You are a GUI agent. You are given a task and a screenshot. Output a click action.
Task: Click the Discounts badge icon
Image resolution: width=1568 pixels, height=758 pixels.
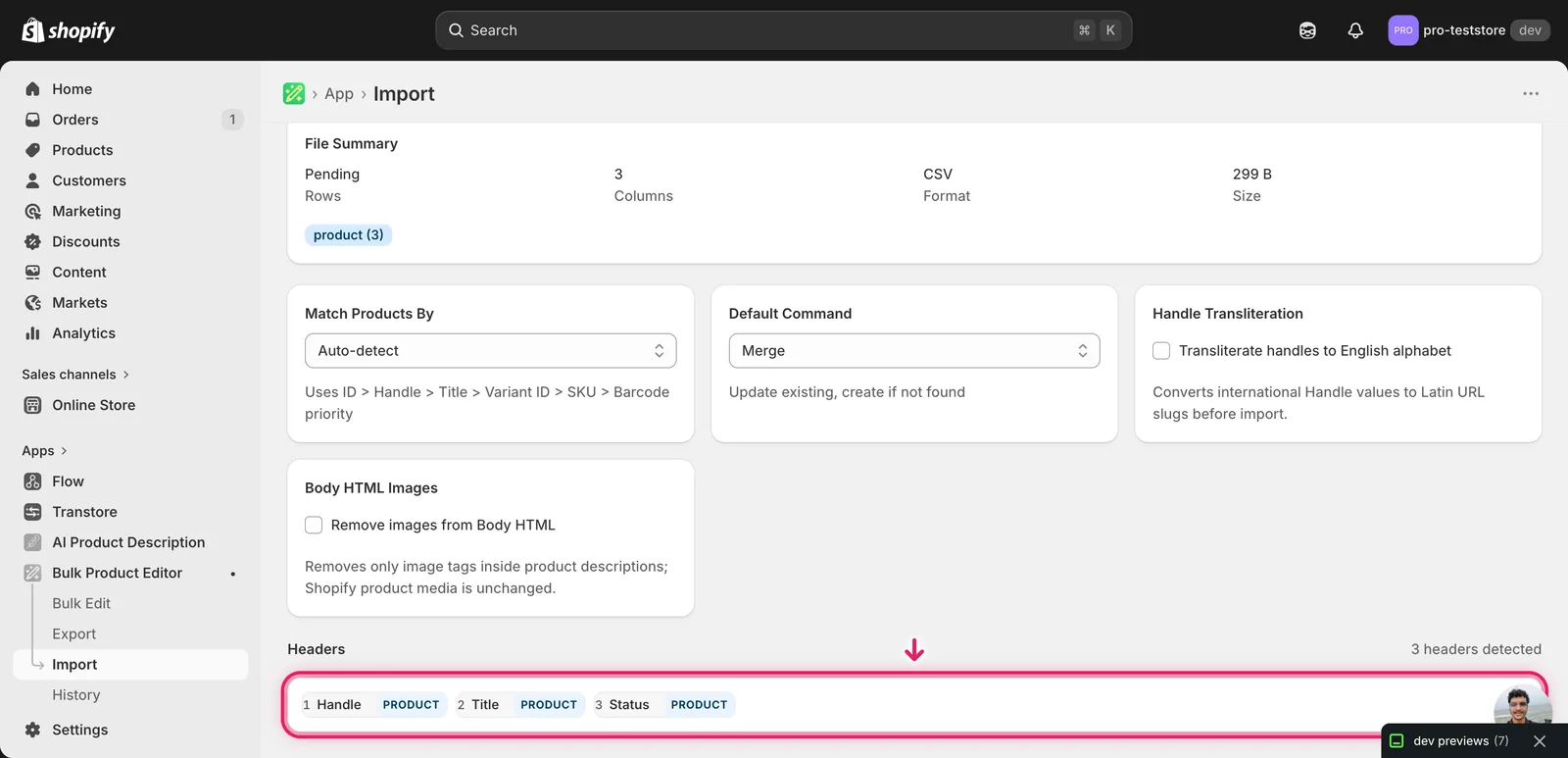pyautogui.click(x=32, y=241)
